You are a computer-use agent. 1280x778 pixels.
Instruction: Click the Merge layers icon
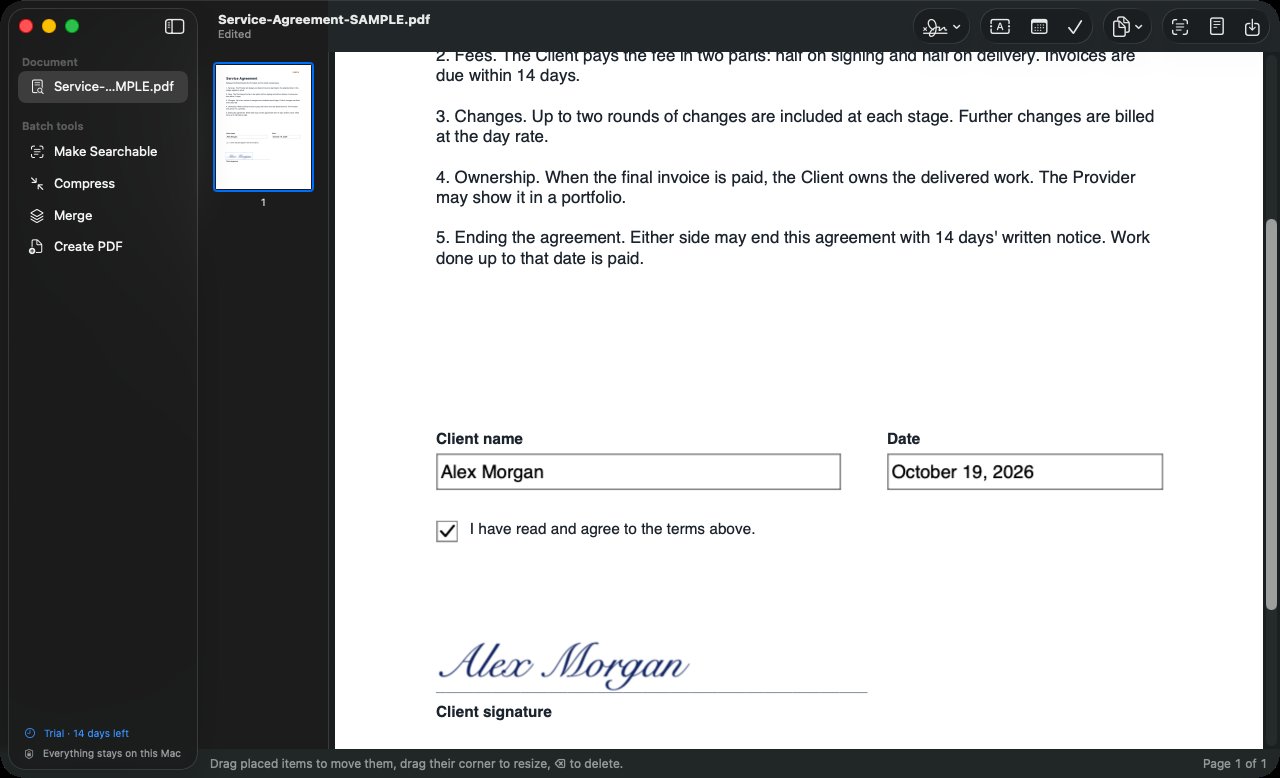[x=37, y=215]
